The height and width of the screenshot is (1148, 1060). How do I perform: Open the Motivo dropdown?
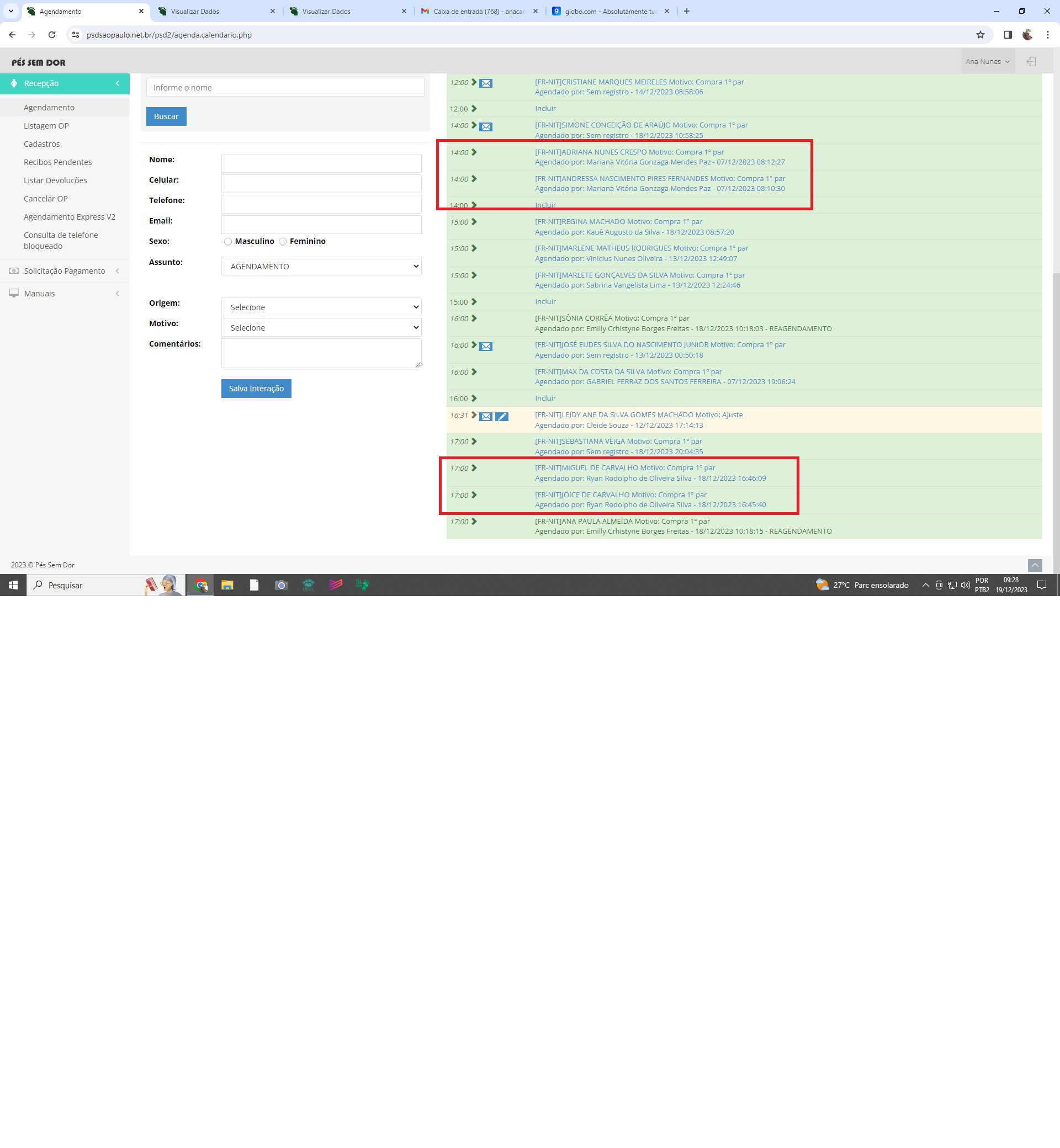click(x=321, y=328)
